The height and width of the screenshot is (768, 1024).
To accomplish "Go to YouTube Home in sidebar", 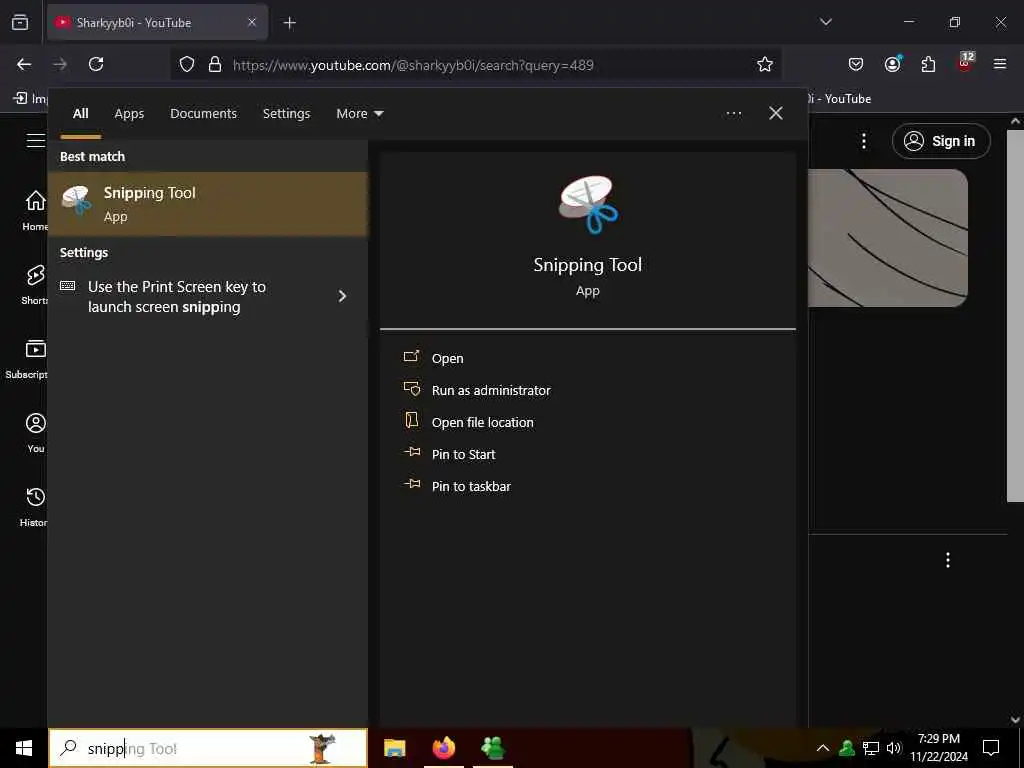I will pyautogui.click(x=35, y=212).
